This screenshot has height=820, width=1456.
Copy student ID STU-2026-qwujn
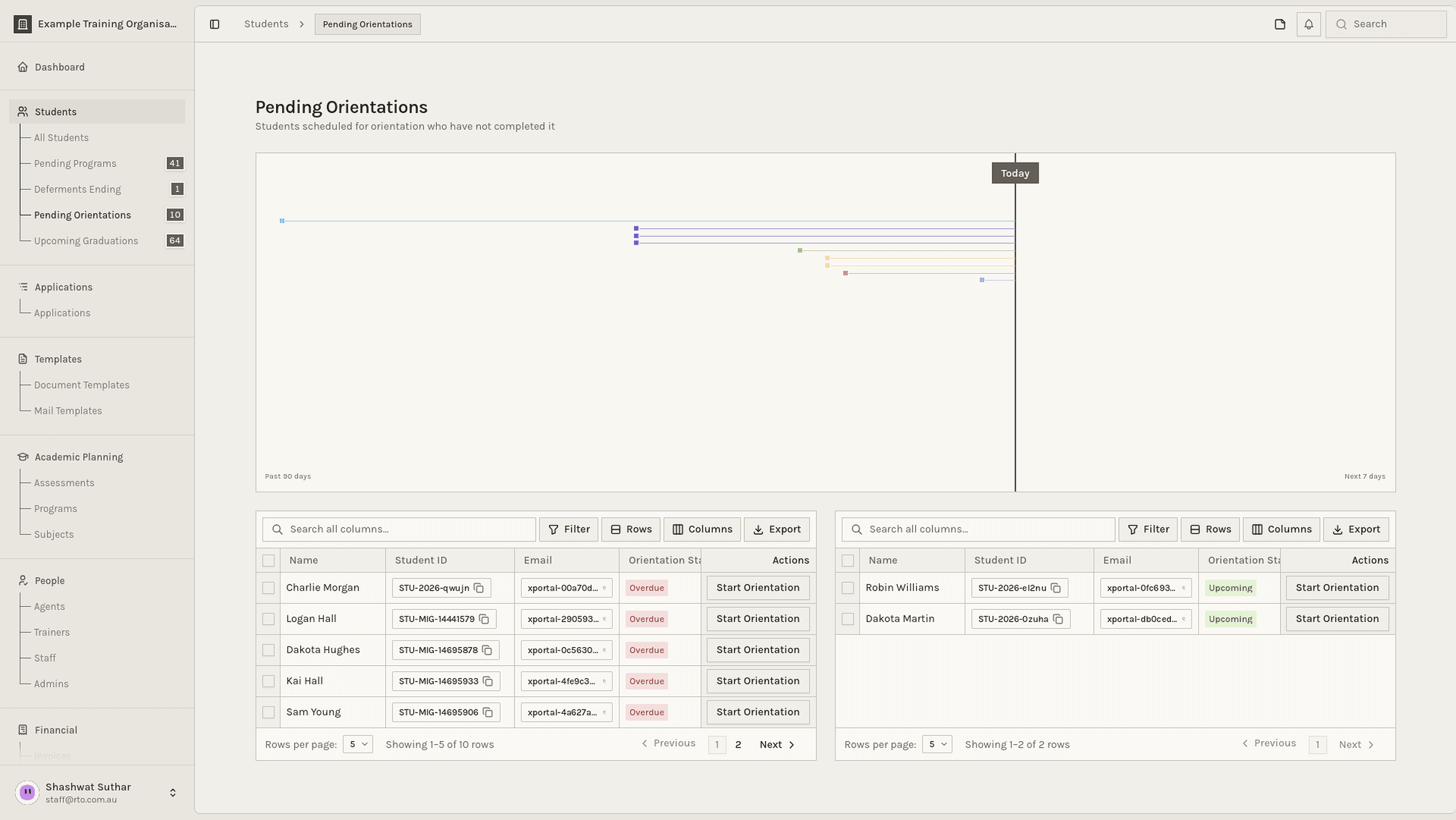click(x=479, y=588)
